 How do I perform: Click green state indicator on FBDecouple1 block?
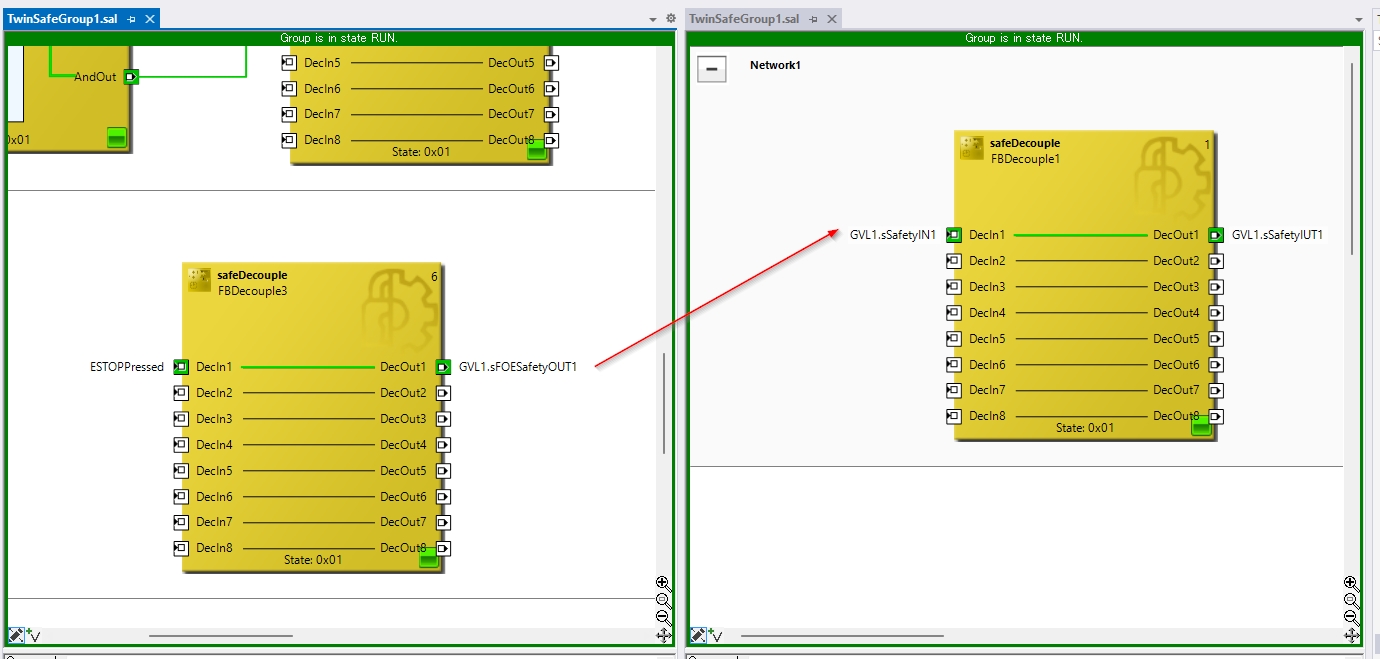tap(1201, 427)
